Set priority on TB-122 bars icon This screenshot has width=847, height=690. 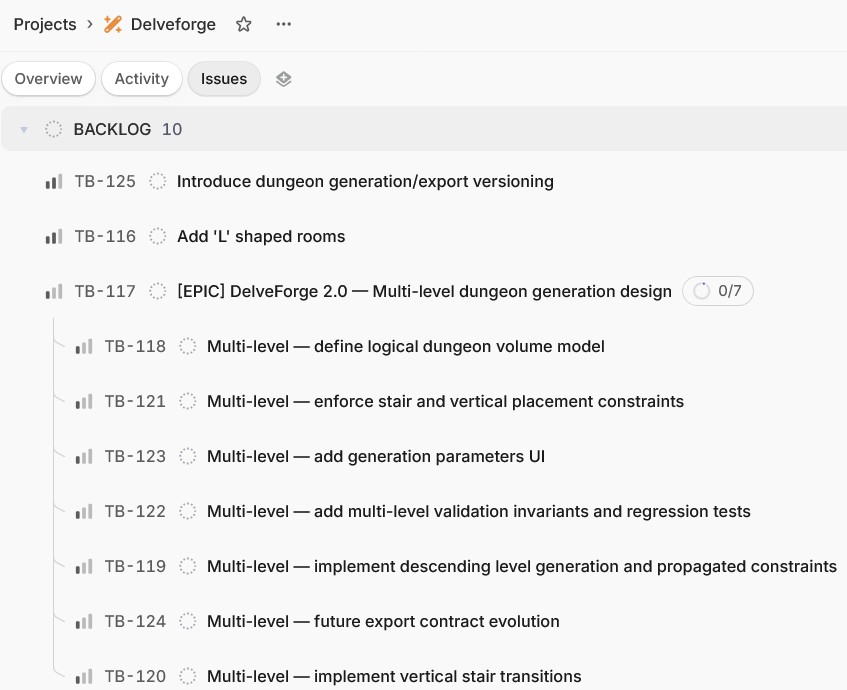(x=84, y=512)
